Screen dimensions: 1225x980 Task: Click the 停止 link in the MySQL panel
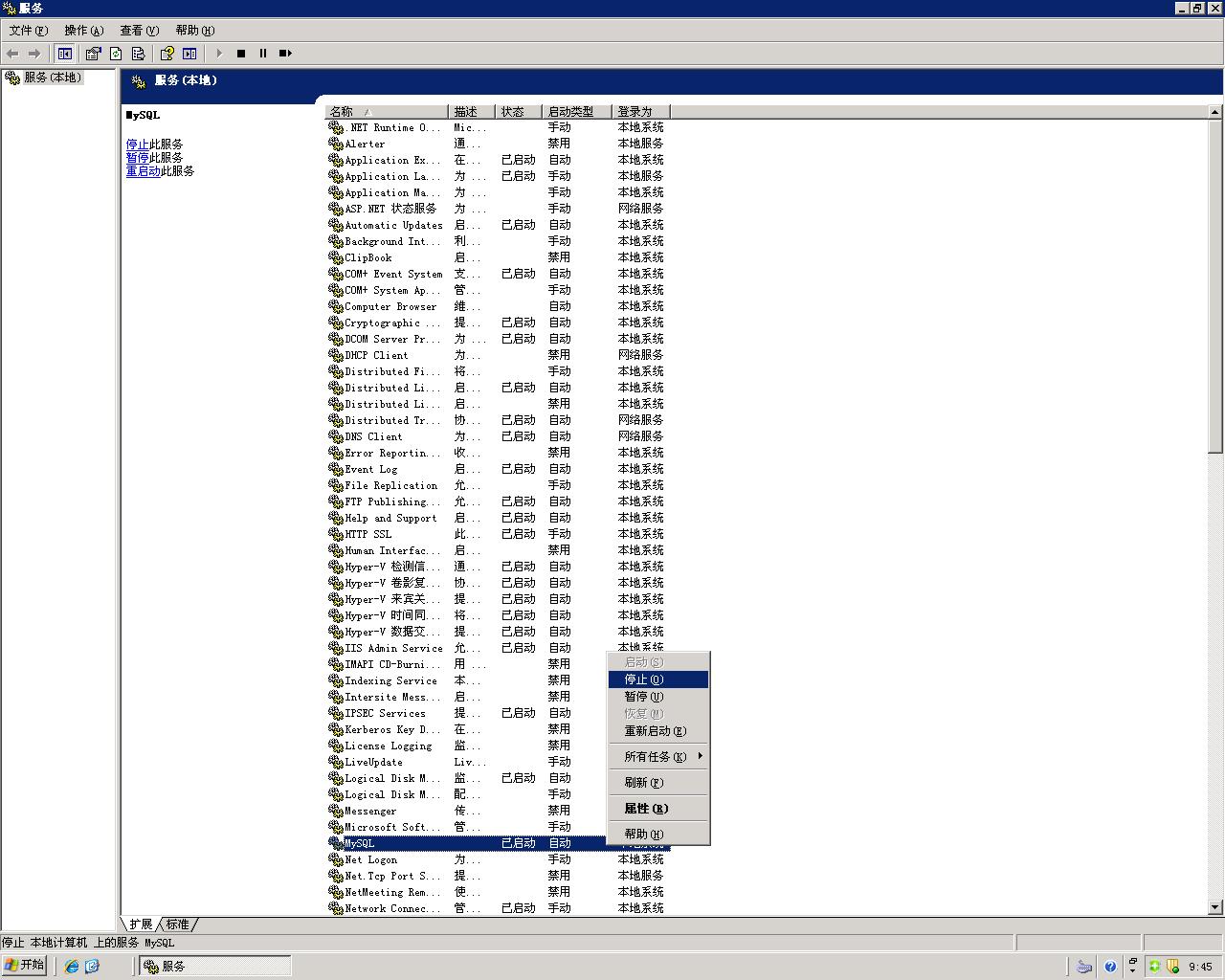point(137,145)
